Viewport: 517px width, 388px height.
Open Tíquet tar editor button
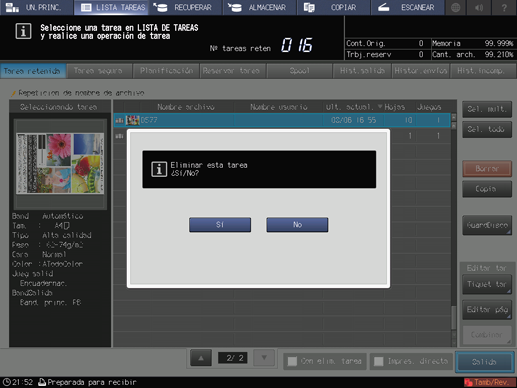coord(487,284)
